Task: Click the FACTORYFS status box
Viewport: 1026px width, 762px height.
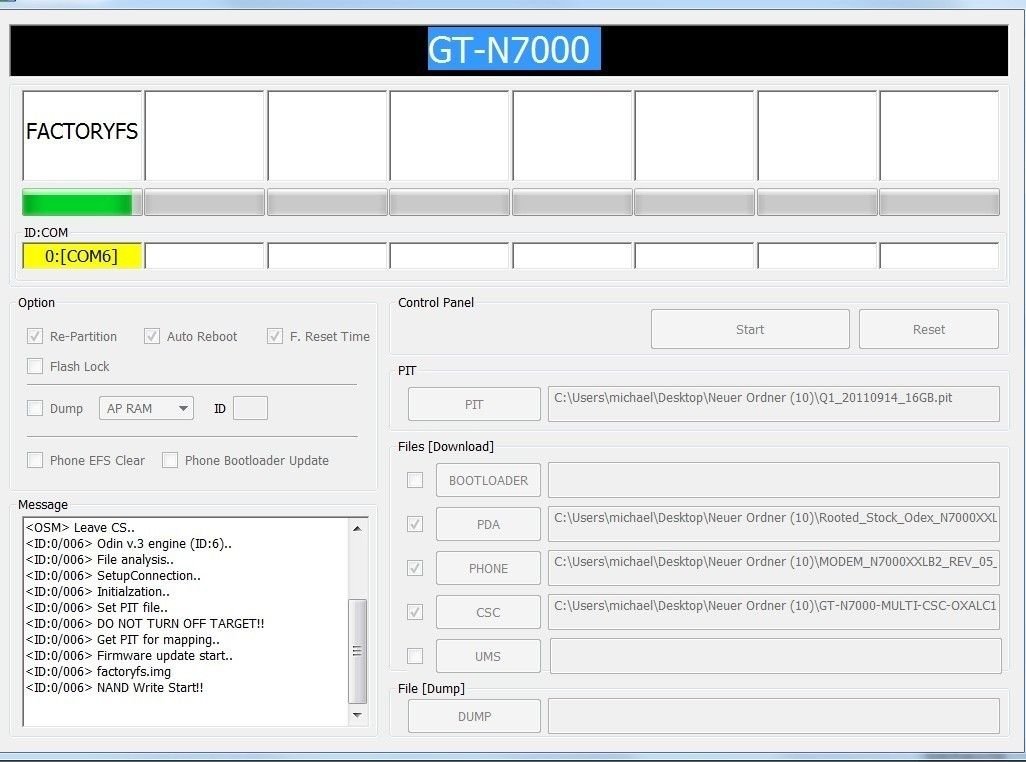Action: [82, 135]
